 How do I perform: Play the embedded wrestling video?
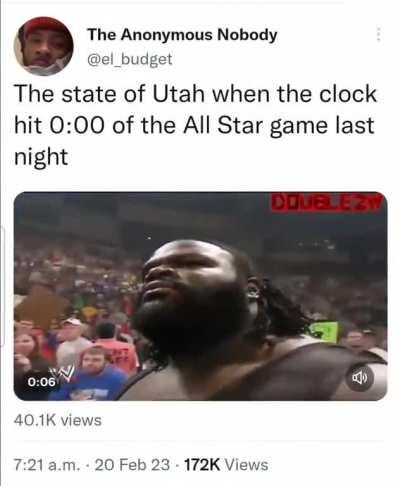point(200,296)
